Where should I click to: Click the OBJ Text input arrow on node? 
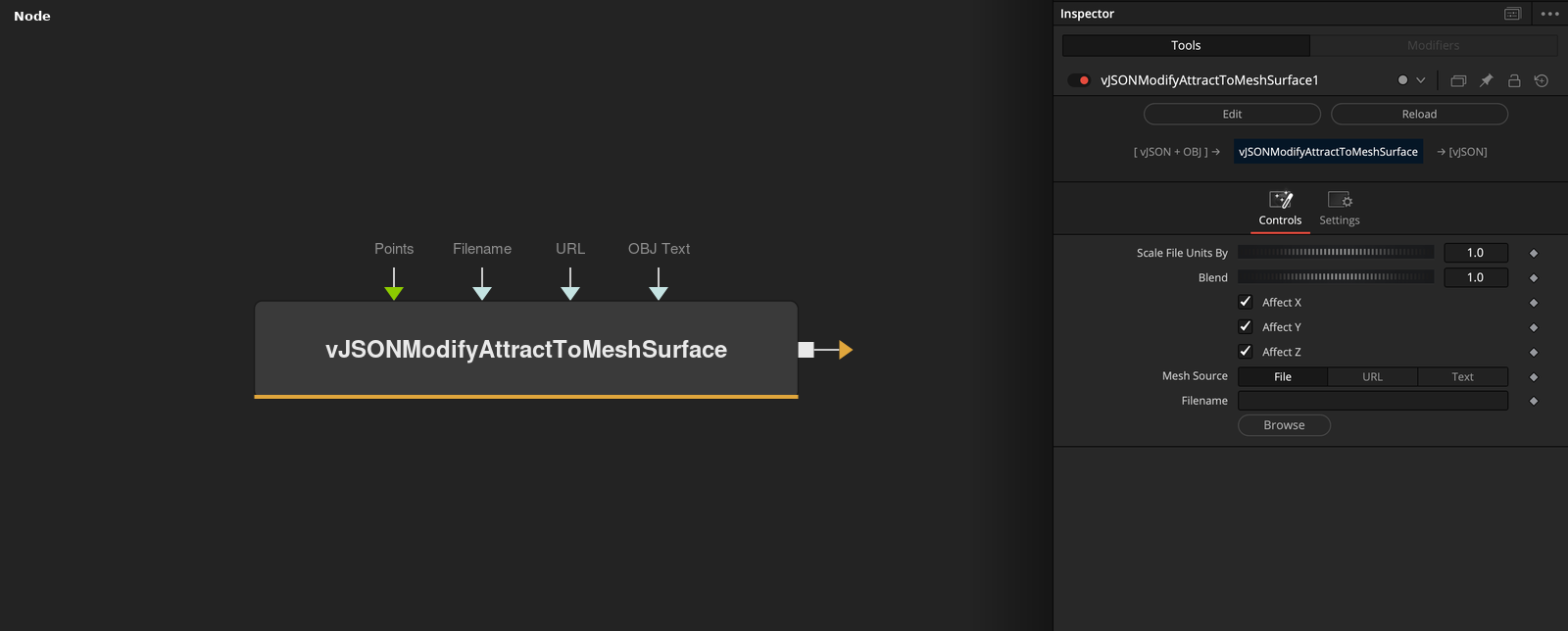pos(659,292)
